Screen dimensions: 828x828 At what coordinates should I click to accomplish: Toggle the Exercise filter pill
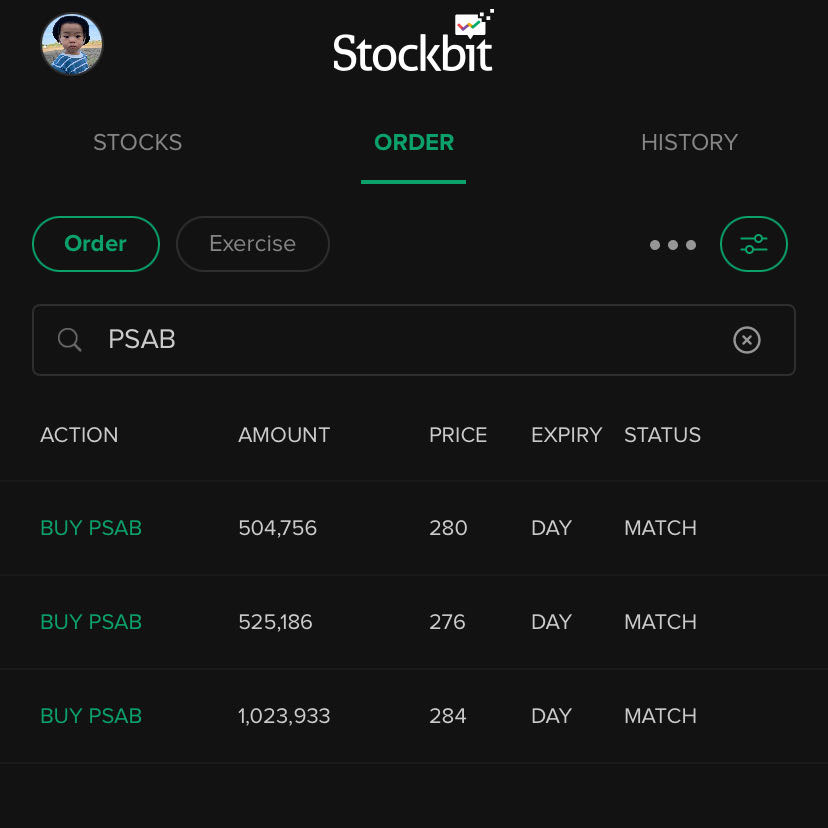tap(253, 244)
